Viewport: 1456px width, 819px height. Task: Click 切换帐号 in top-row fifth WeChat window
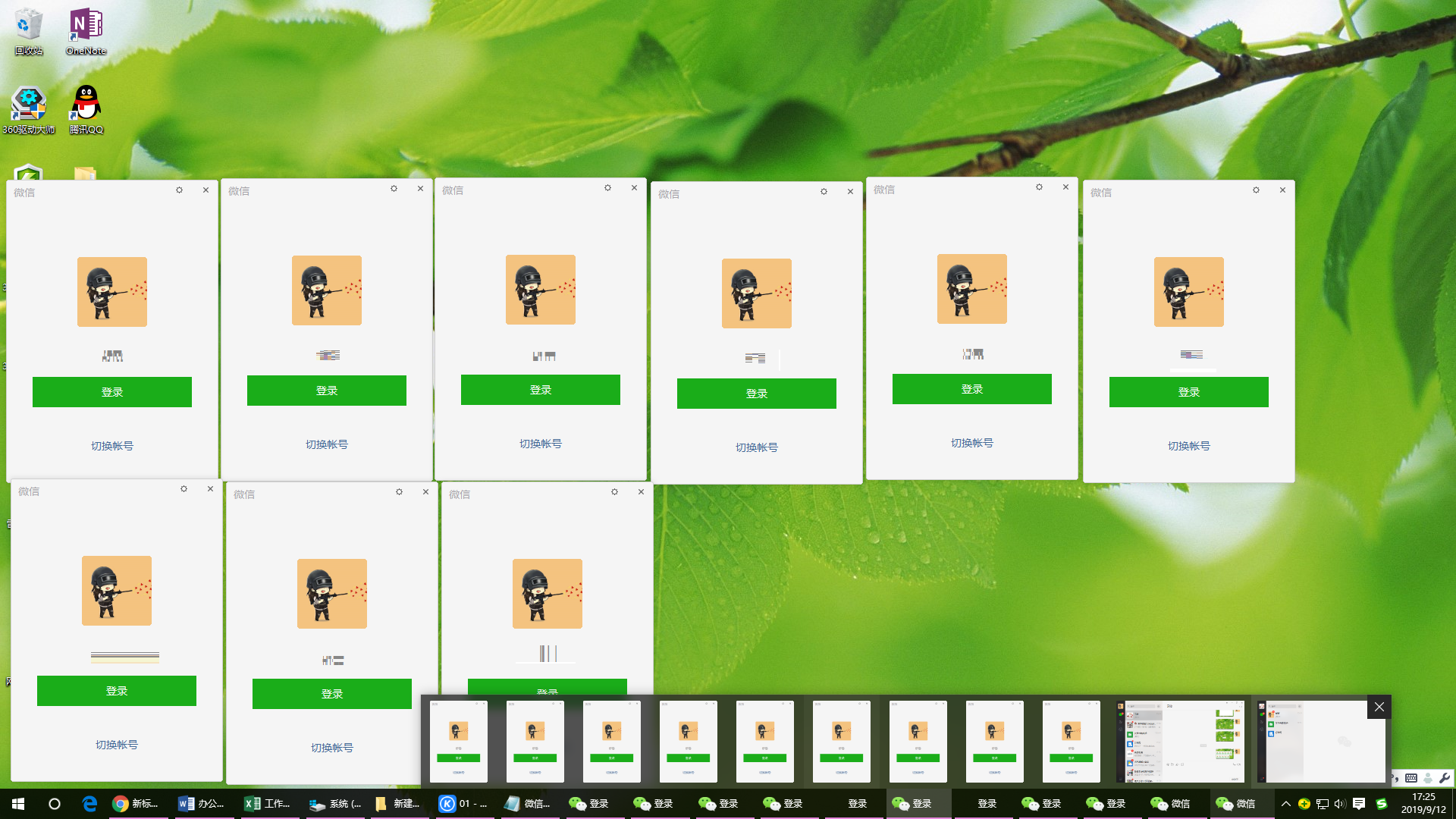[972, 443]
